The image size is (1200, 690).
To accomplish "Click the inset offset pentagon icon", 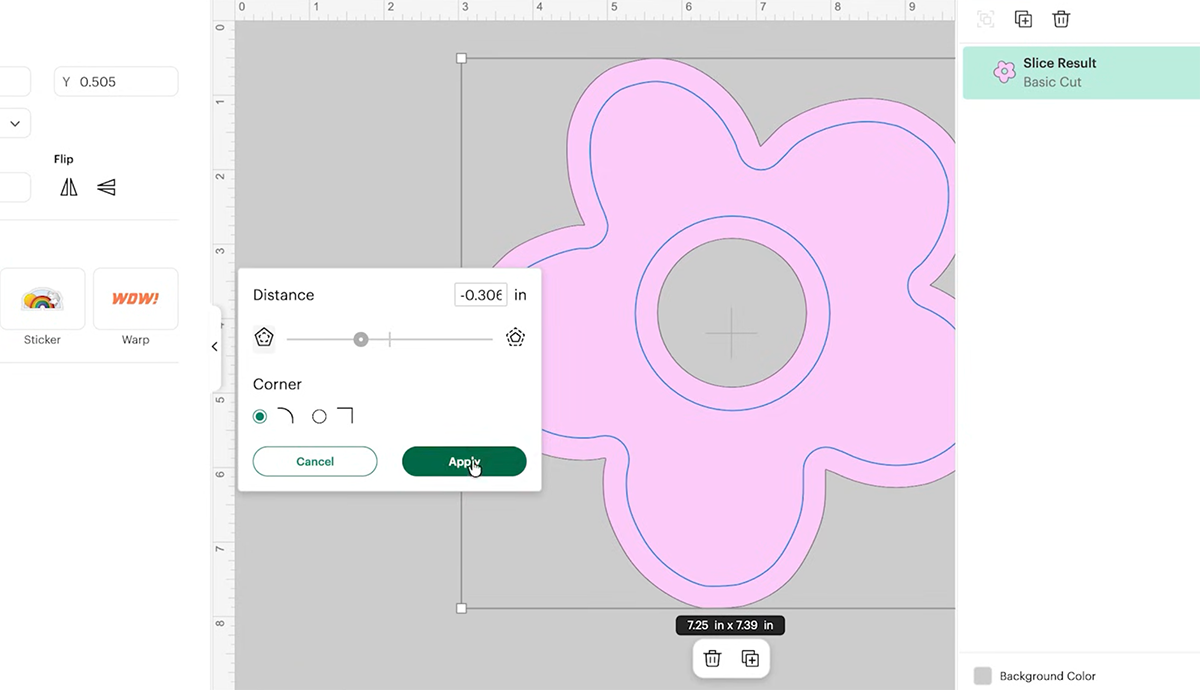I will (263, 337).
